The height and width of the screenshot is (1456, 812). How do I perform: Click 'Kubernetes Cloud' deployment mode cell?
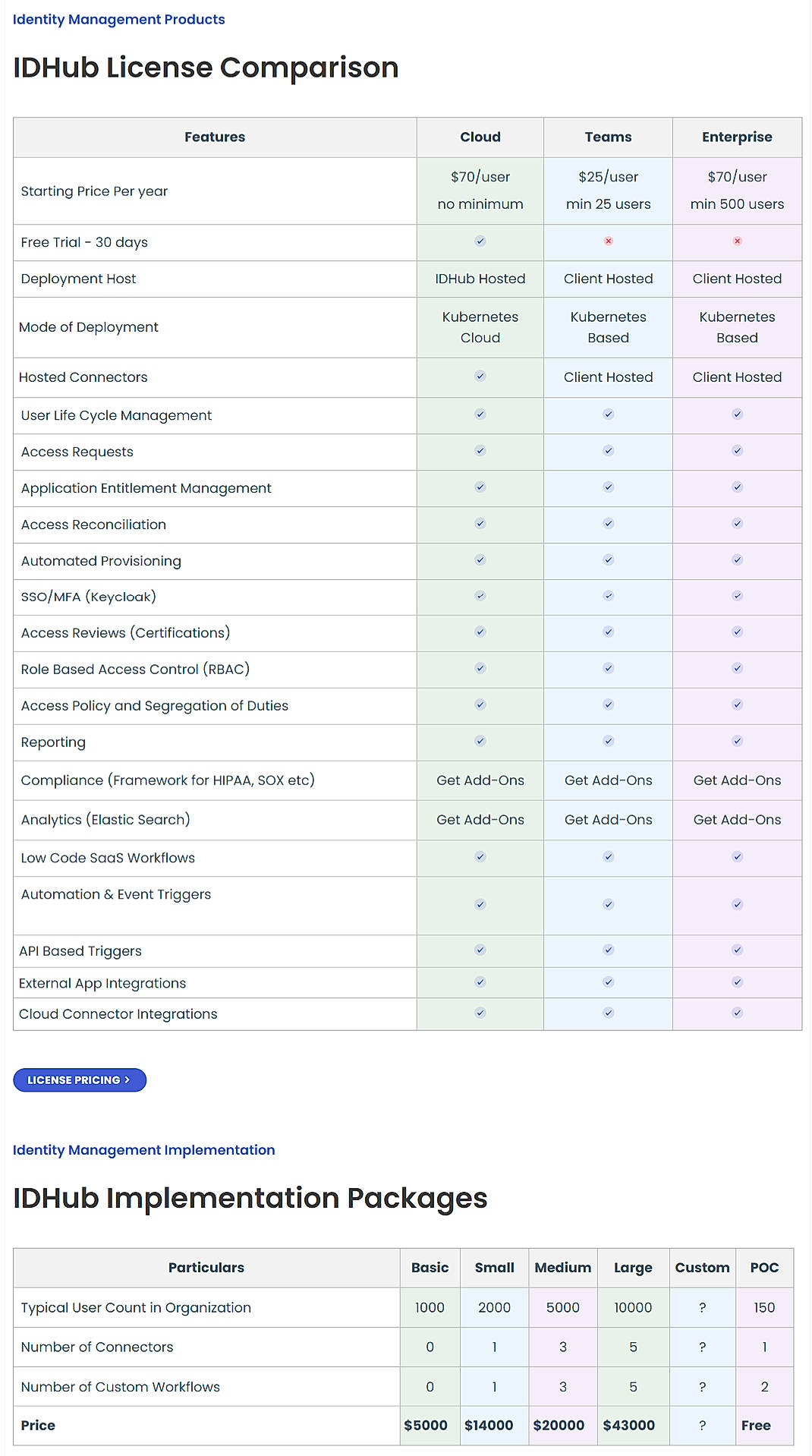point(480,327)
